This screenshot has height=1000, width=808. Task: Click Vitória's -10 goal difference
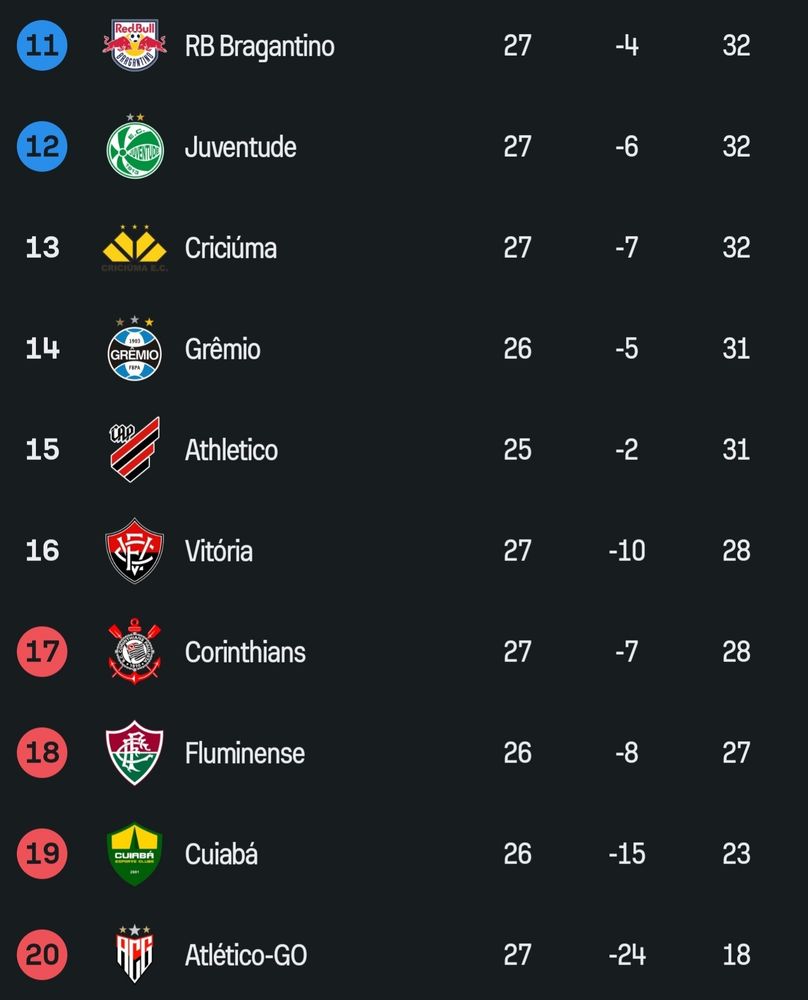point(627,551)
